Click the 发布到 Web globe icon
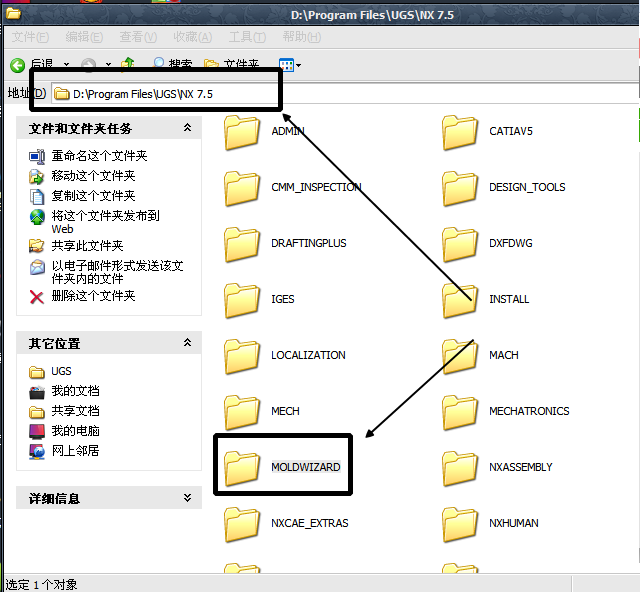This screenshot has width=640, height=592. click(37, 216)
